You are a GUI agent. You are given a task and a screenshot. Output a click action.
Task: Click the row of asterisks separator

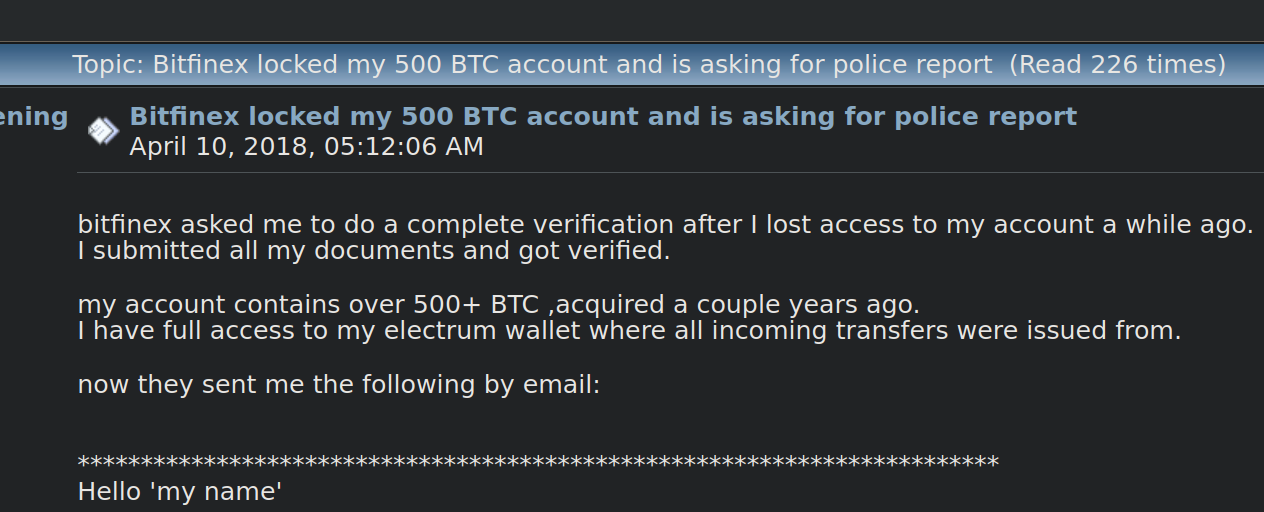coord(538,463)
